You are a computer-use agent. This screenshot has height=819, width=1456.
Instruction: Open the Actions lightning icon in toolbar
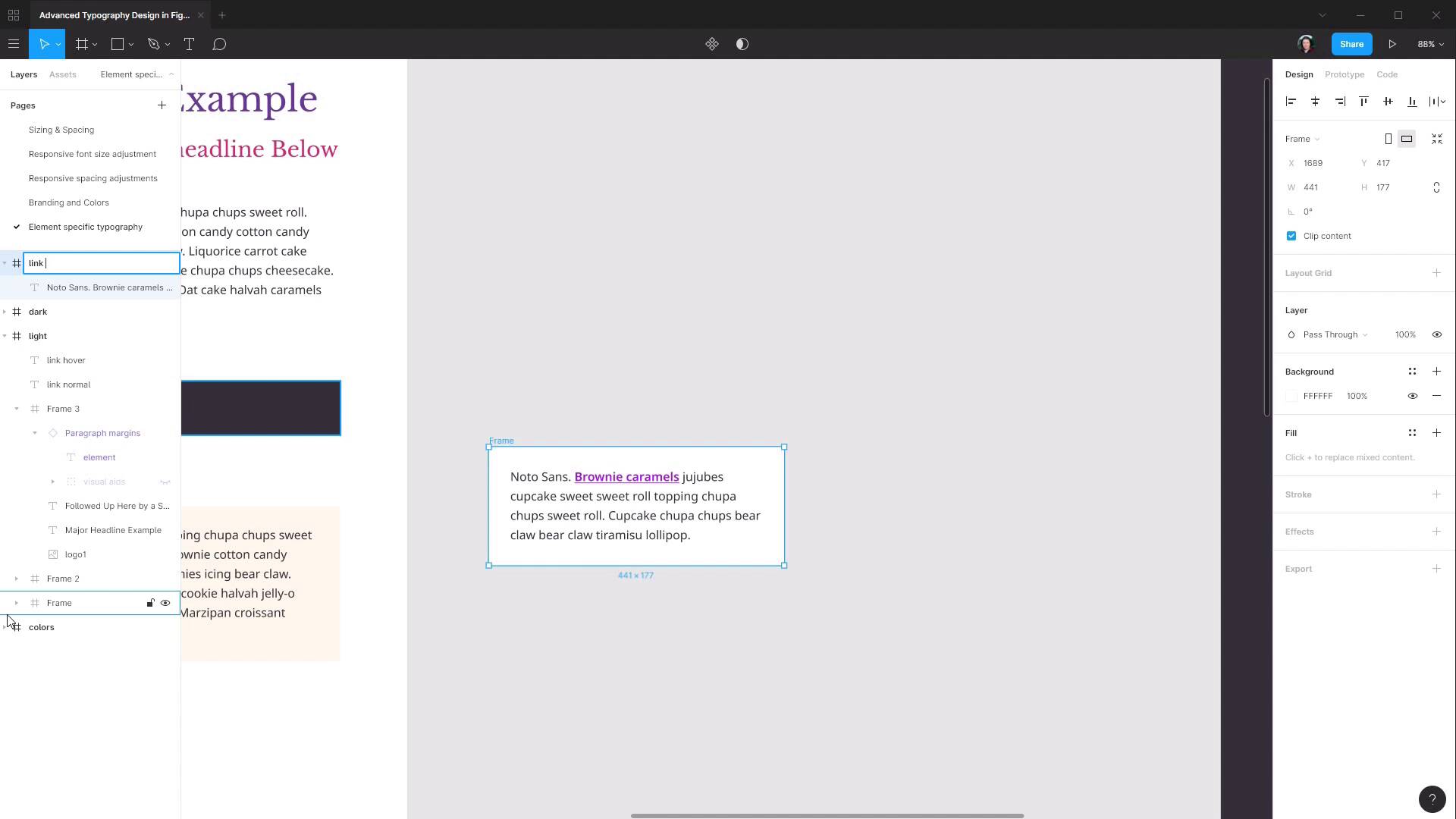tap(712, 44)
